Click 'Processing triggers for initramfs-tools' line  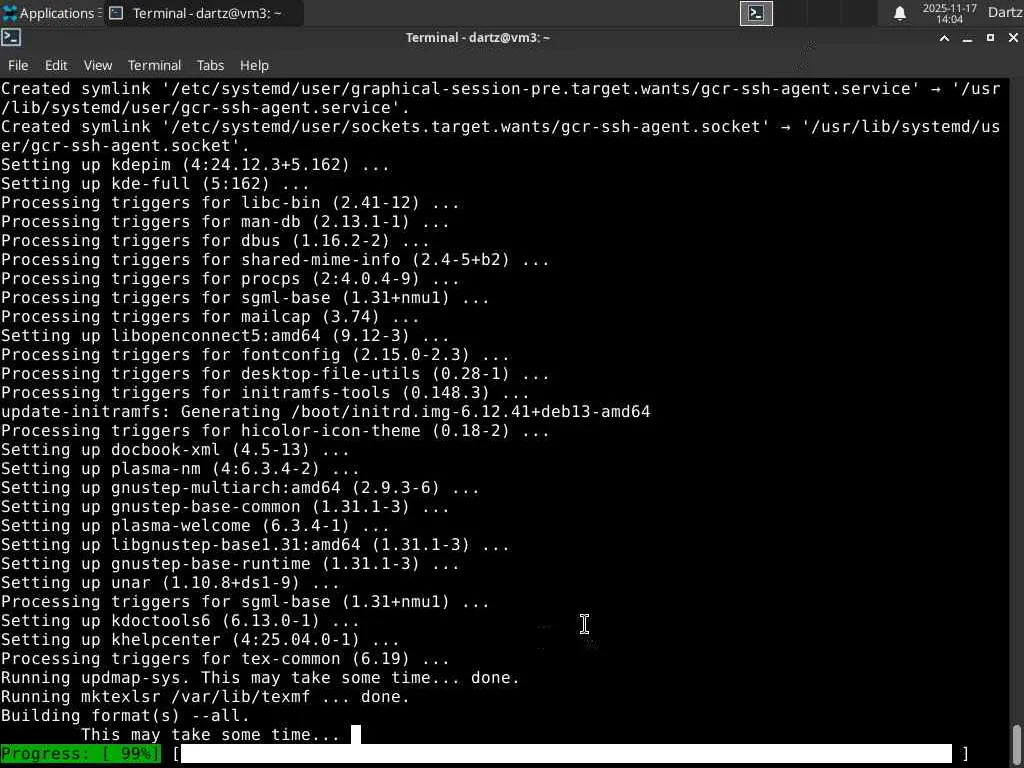[x=264, y=392]
